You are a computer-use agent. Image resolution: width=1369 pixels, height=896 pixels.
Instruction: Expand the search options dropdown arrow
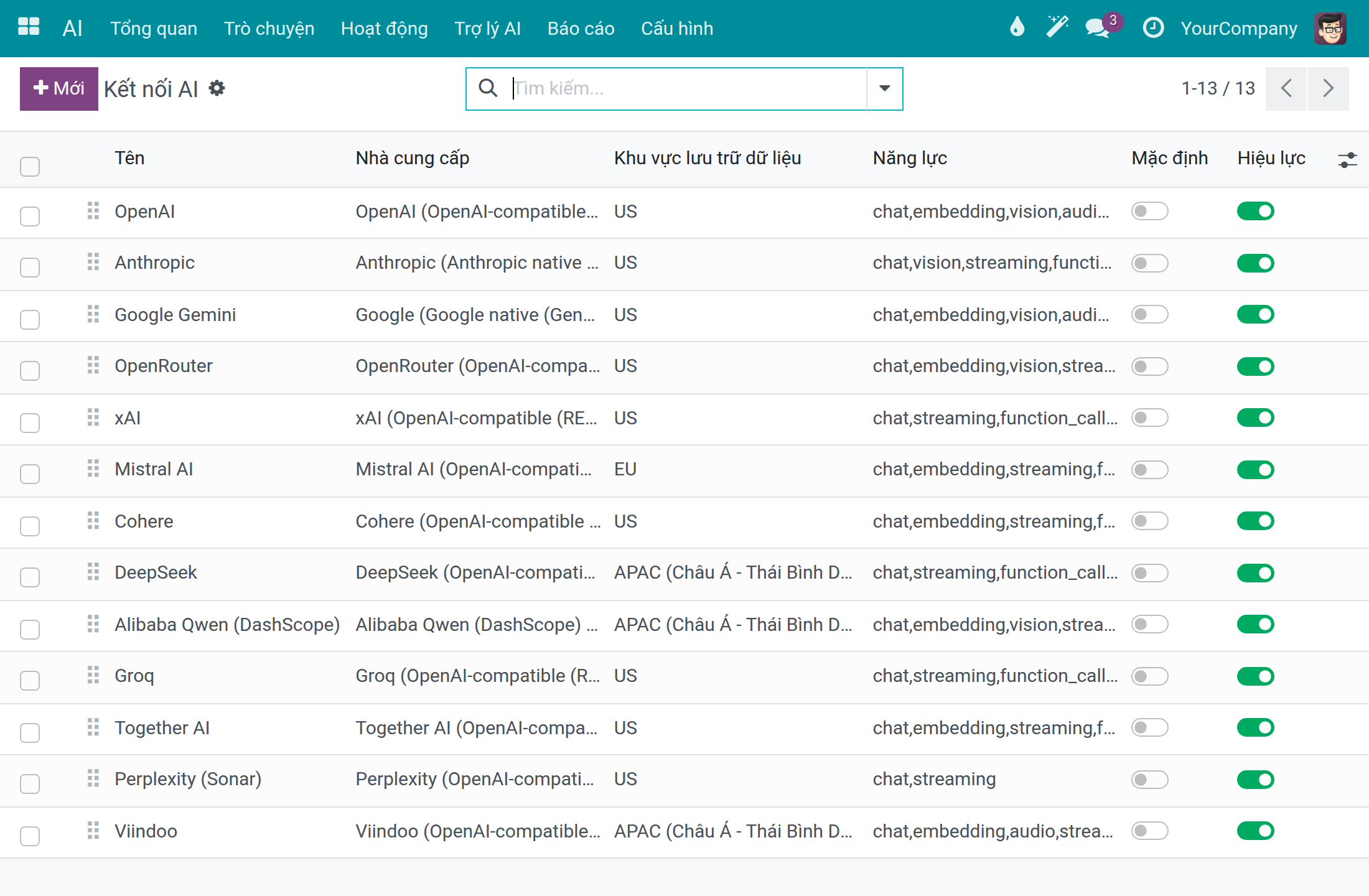pos(884,88)
